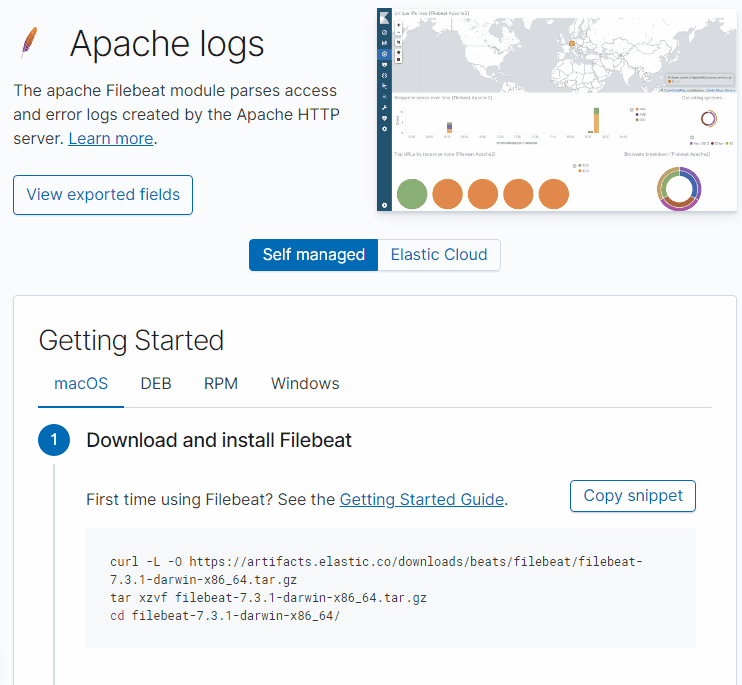Switch to the Windows tab
Image resolution: width=742 pixels, height=685 pixels.
click(305, 384)
